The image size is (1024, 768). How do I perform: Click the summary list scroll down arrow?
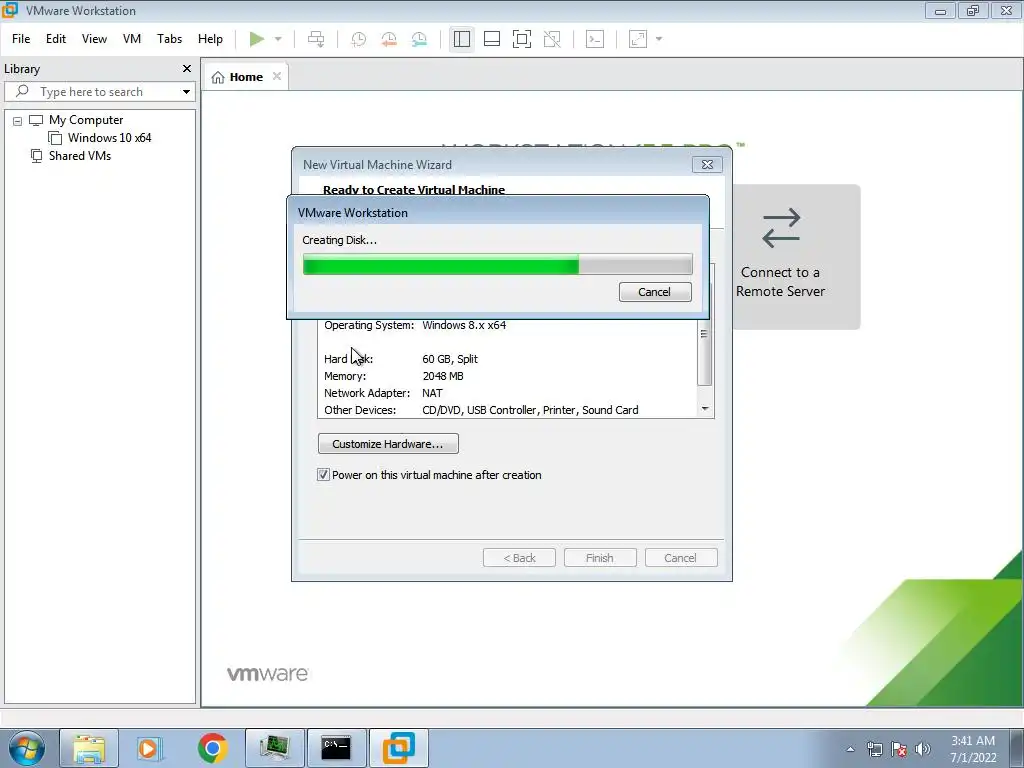click(705, 409)
